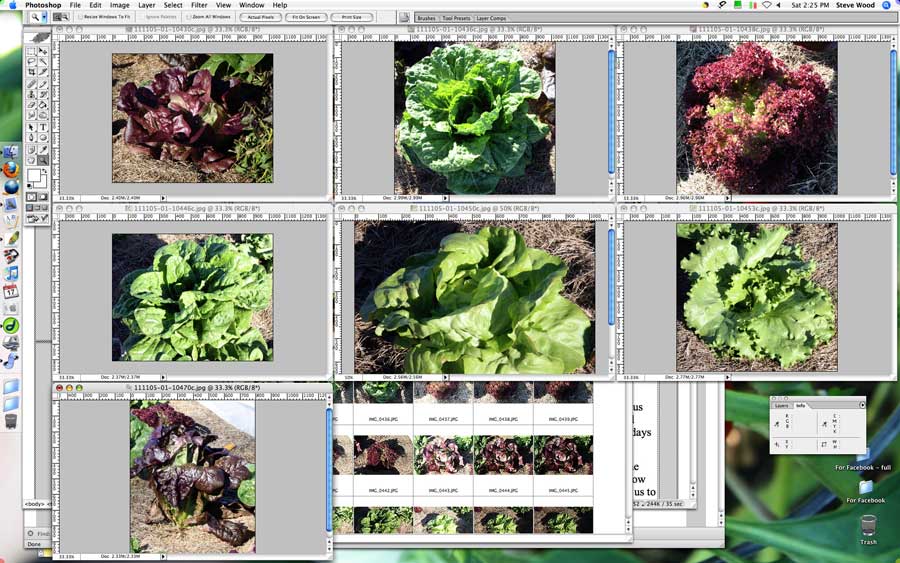Open status bar menu arrow of 10430c window
Viewport: 900px width, 563px height.
click(x=163, y=198)
